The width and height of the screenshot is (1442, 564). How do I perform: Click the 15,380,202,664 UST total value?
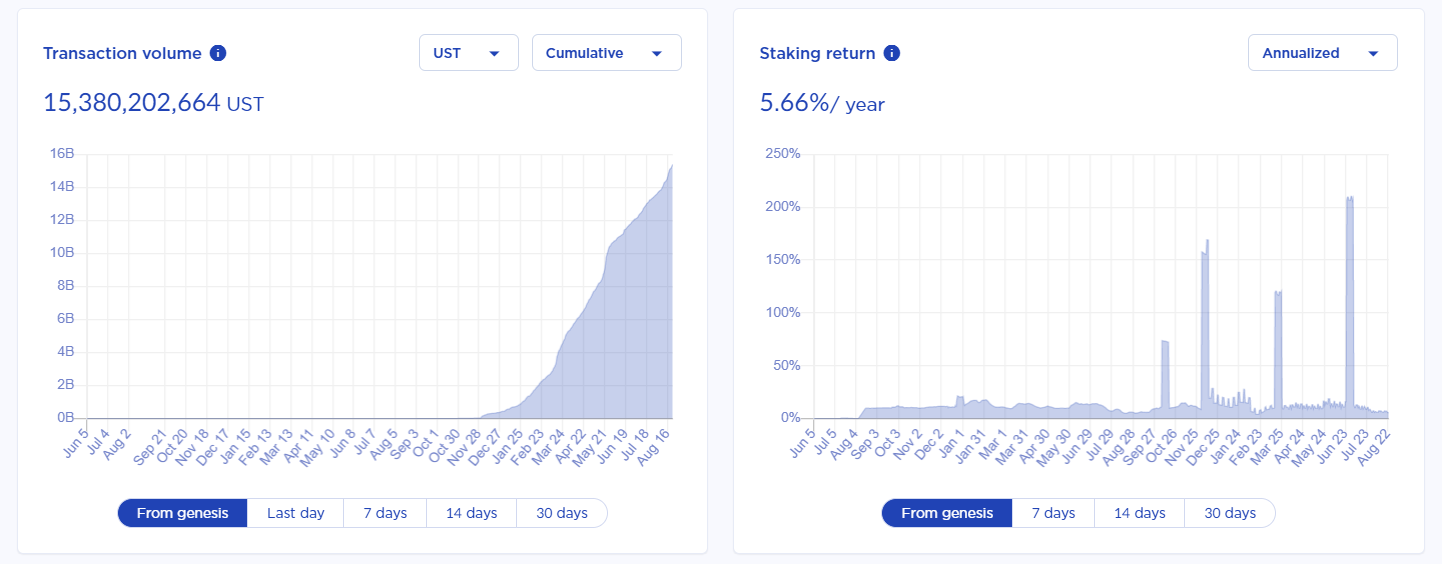tap(153, 102)
